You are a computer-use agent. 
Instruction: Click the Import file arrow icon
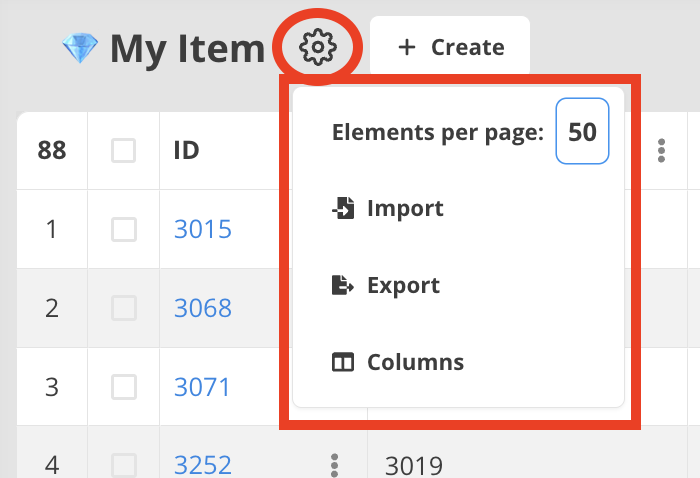343,209
